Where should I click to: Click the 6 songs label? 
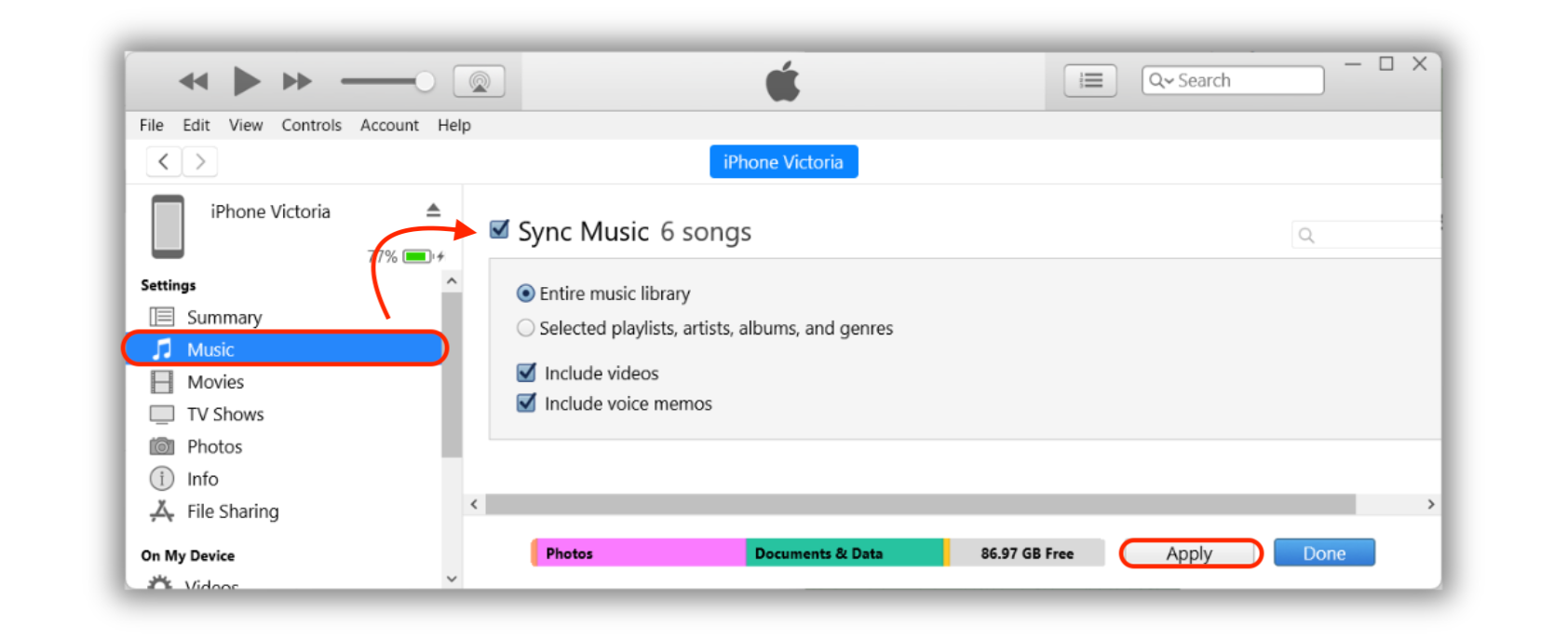pos(706,232)
